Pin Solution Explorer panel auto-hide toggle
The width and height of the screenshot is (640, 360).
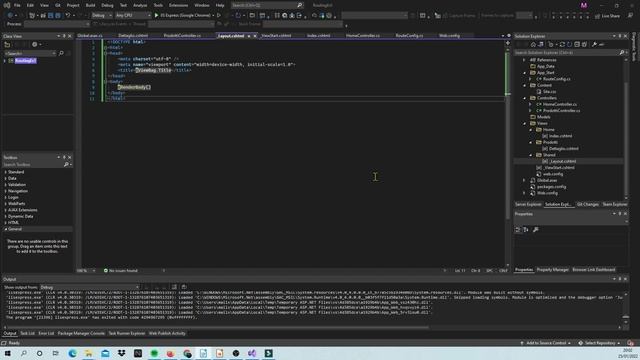tap(620, 36)
